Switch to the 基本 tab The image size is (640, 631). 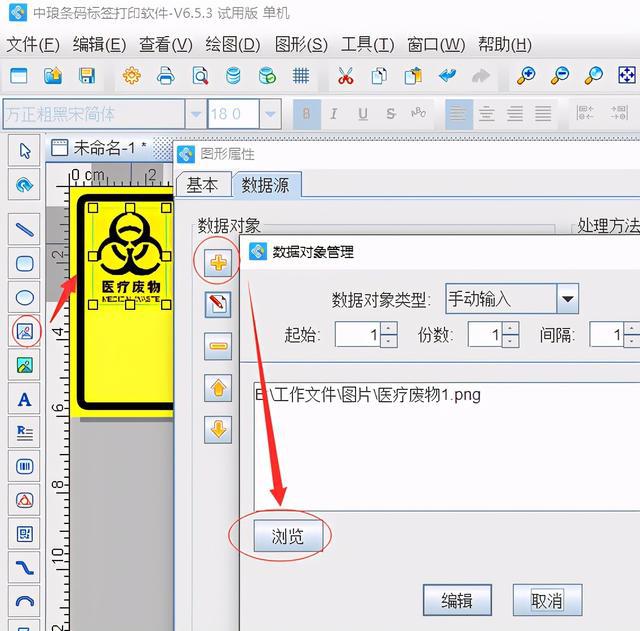(203, 185)
